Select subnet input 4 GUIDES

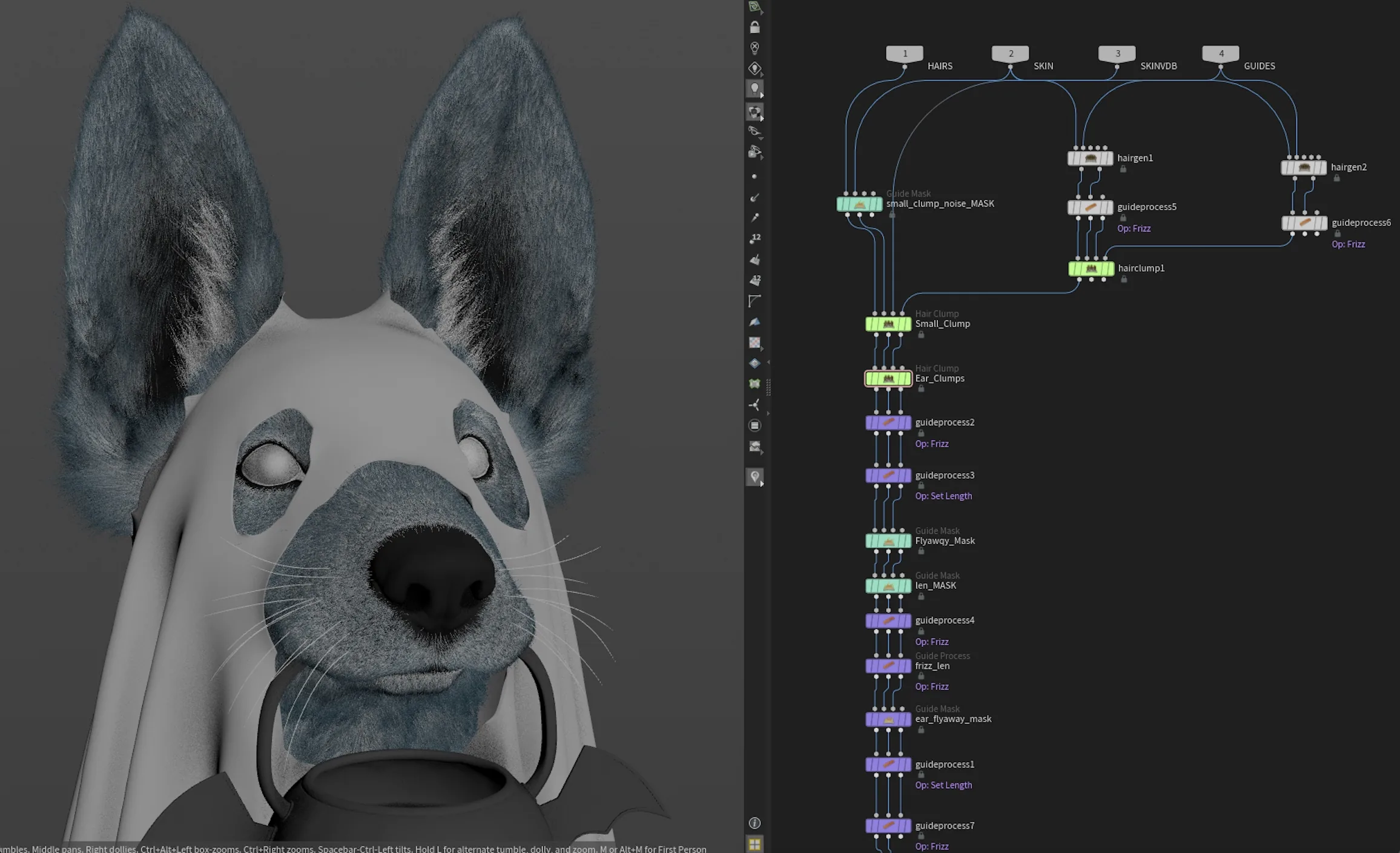(x=1221, y=54)
